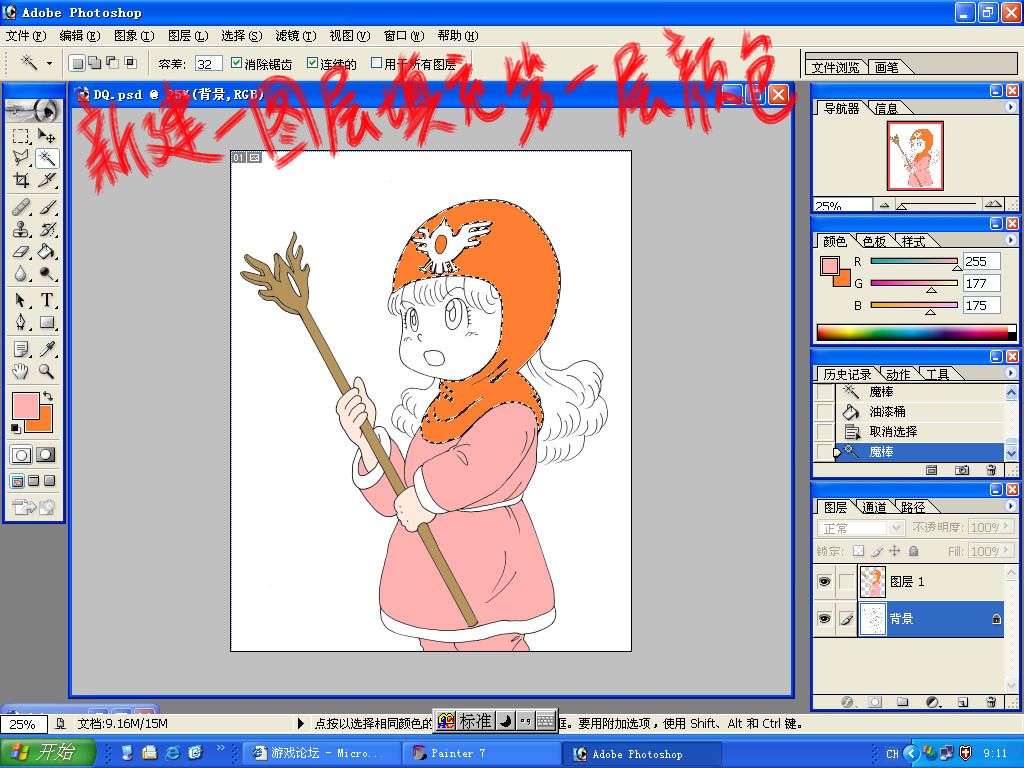Open the Color panel flyout menu arrow
This screenshot has width=1024, height=768.
click(x=1010, y=240)
